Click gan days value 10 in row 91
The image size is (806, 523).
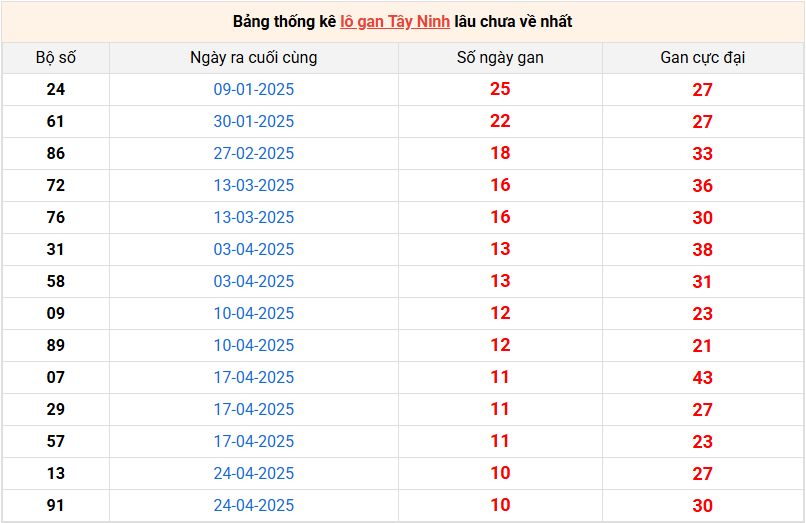pos(500,504)
